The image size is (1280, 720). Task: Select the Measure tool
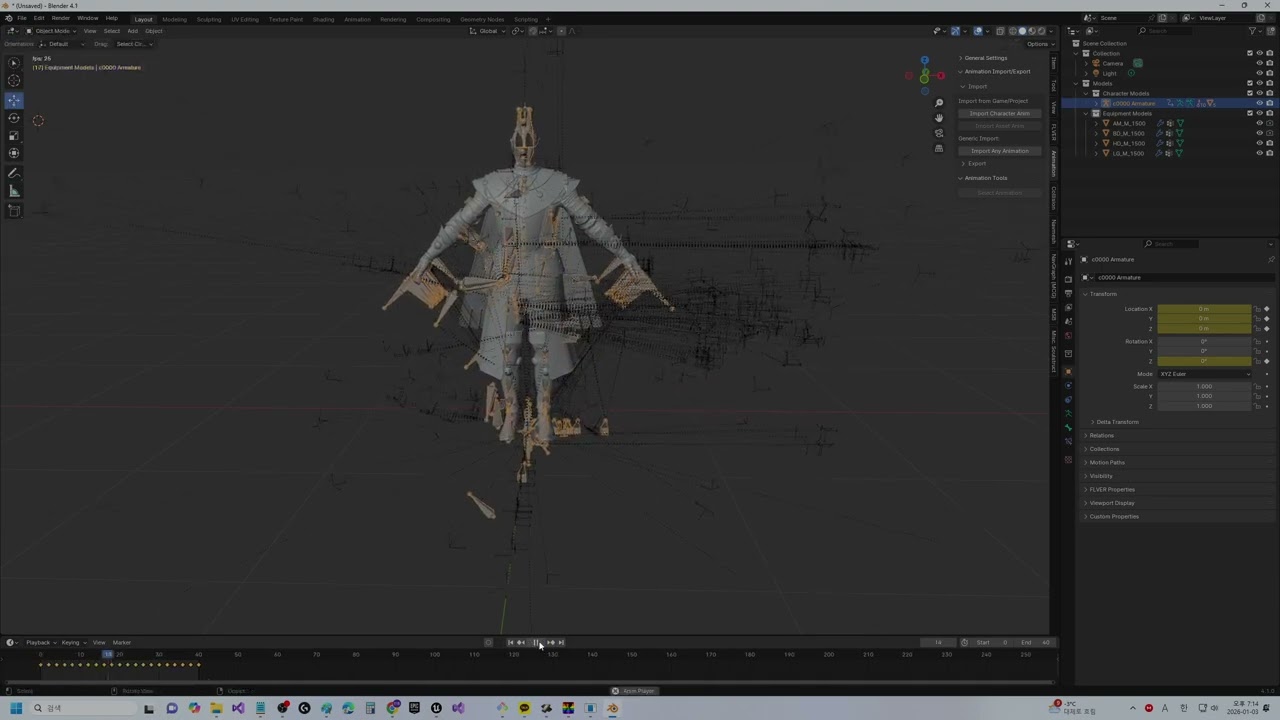pyautogui.click(x=14, y=191)
